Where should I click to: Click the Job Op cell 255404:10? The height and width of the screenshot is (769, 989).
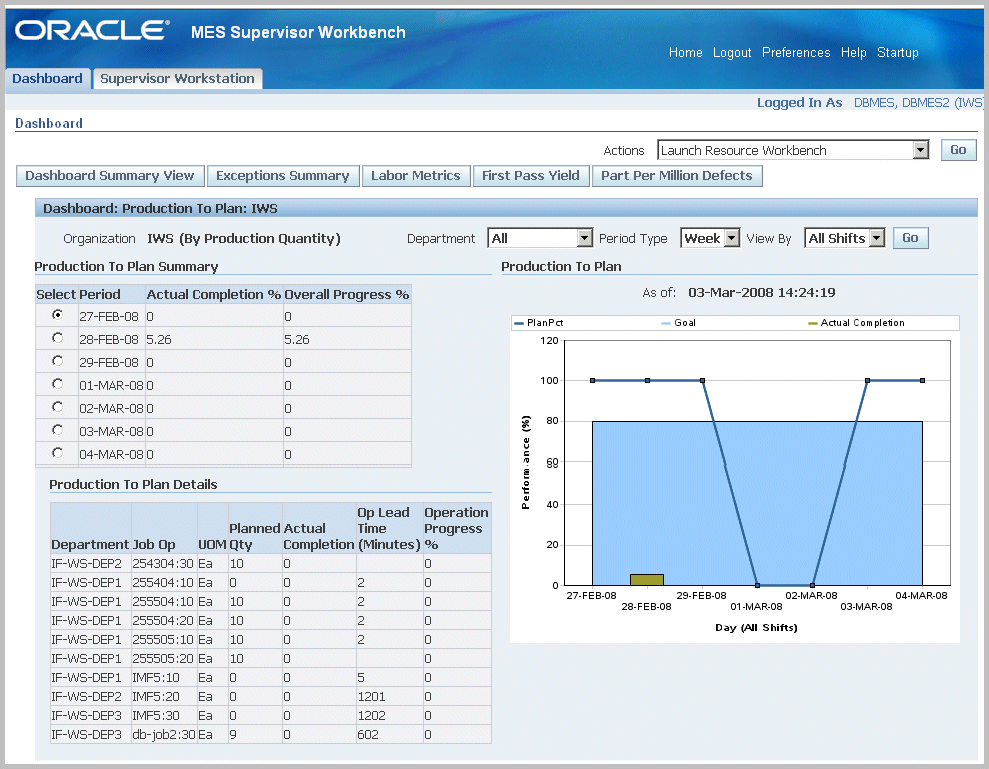pyautogui.click(x=163, y=582)
